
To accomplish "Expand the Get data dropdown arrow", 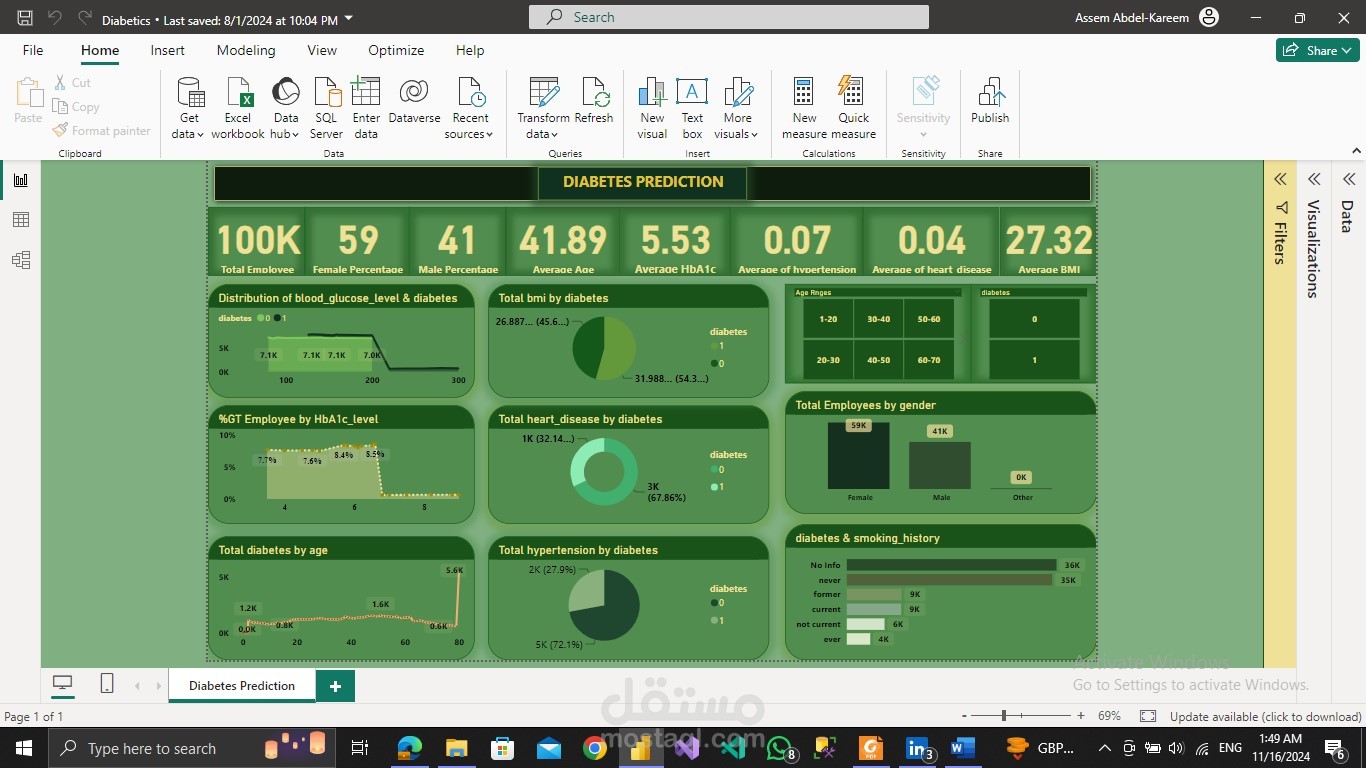I will pyautogui.click(x=200, y=135).
